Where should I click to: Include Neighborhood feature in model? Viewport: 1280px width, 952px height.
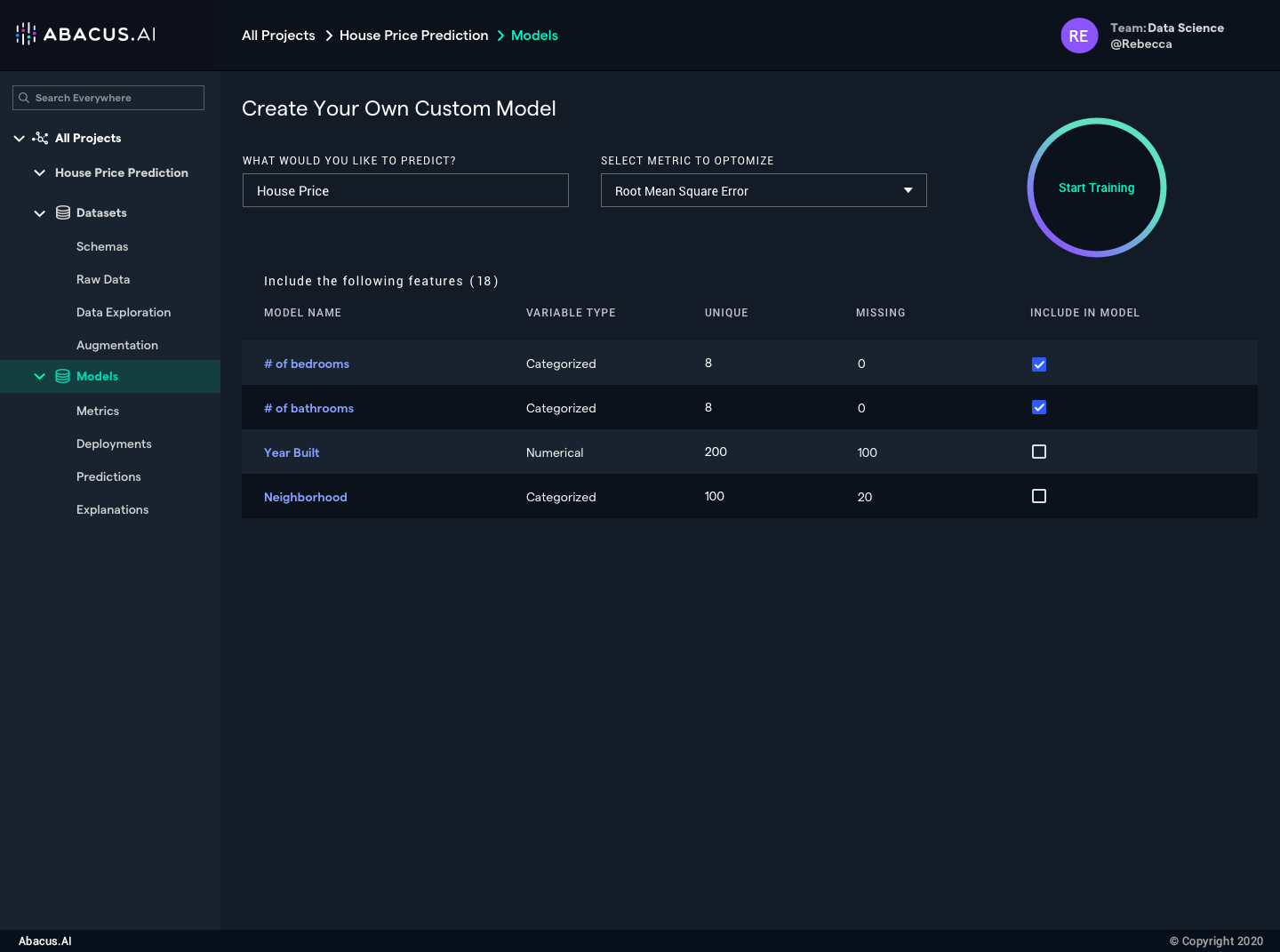[1038, 496]
